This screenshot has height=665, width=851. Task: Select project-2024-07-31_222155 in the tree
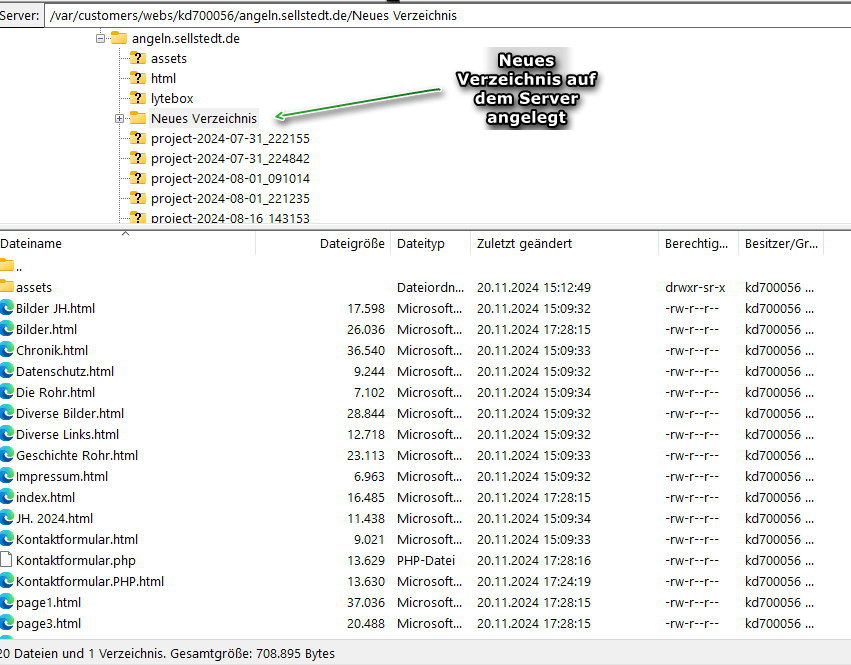coord(230,138)
